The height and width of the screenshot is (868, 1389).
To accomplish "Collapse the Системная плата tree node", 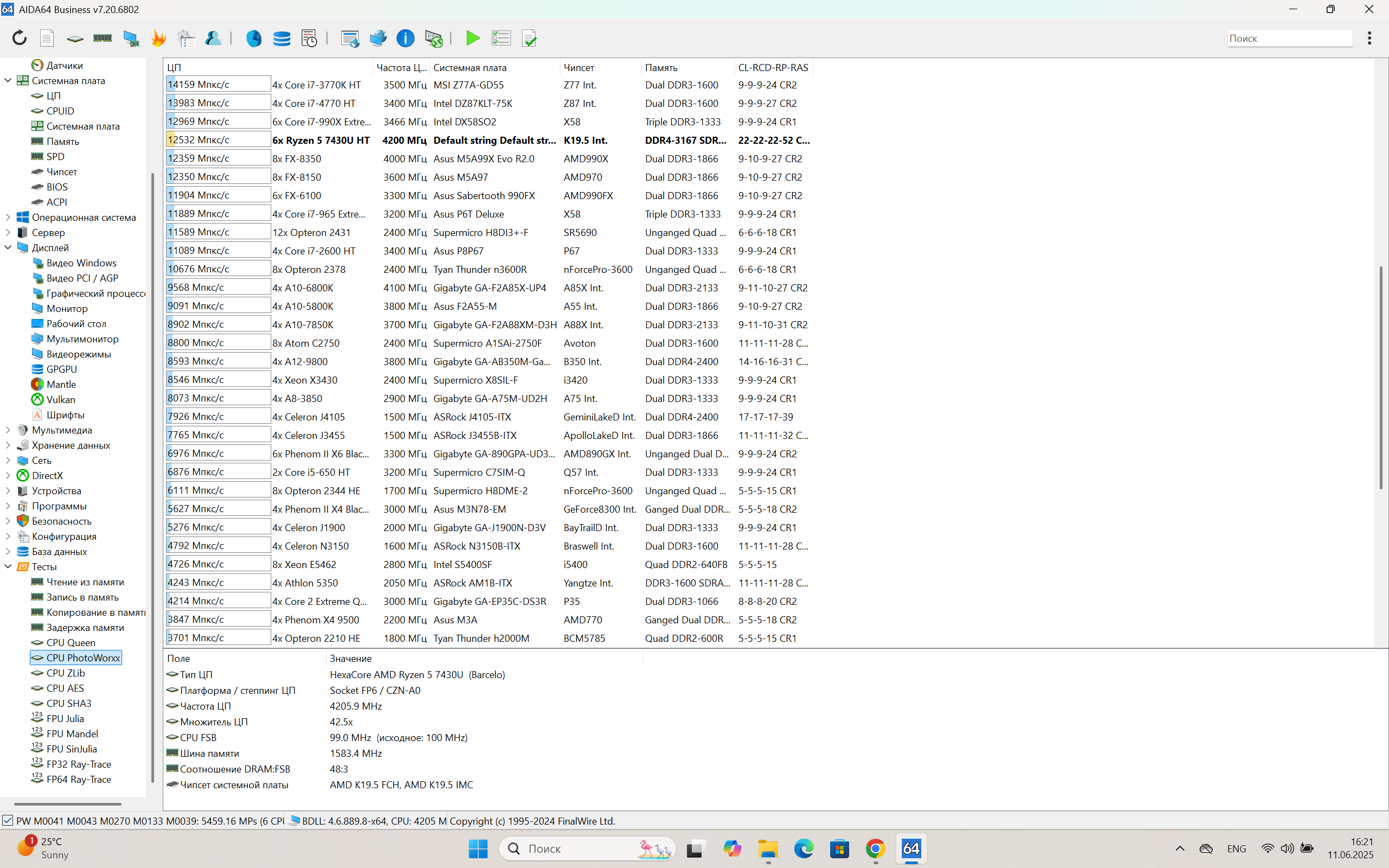I will coord(8,80).
